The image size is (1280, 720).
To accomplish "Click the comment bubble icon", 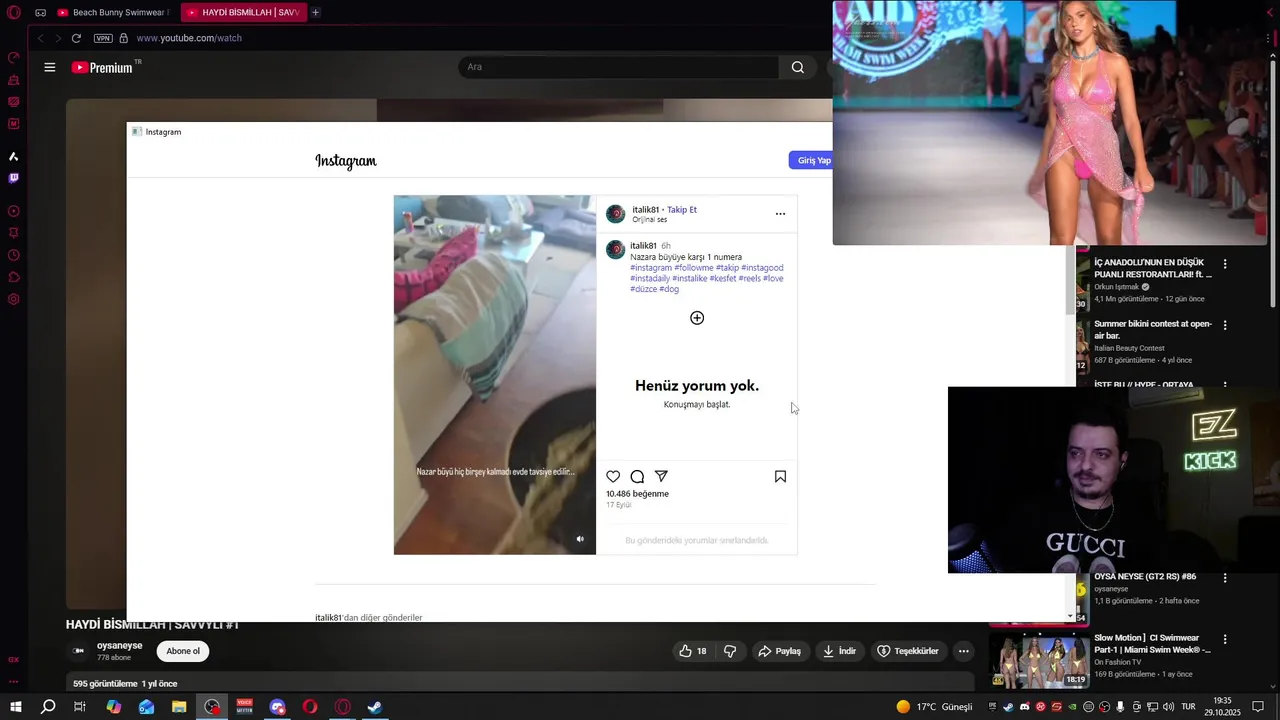I will [x=637, y=477].
